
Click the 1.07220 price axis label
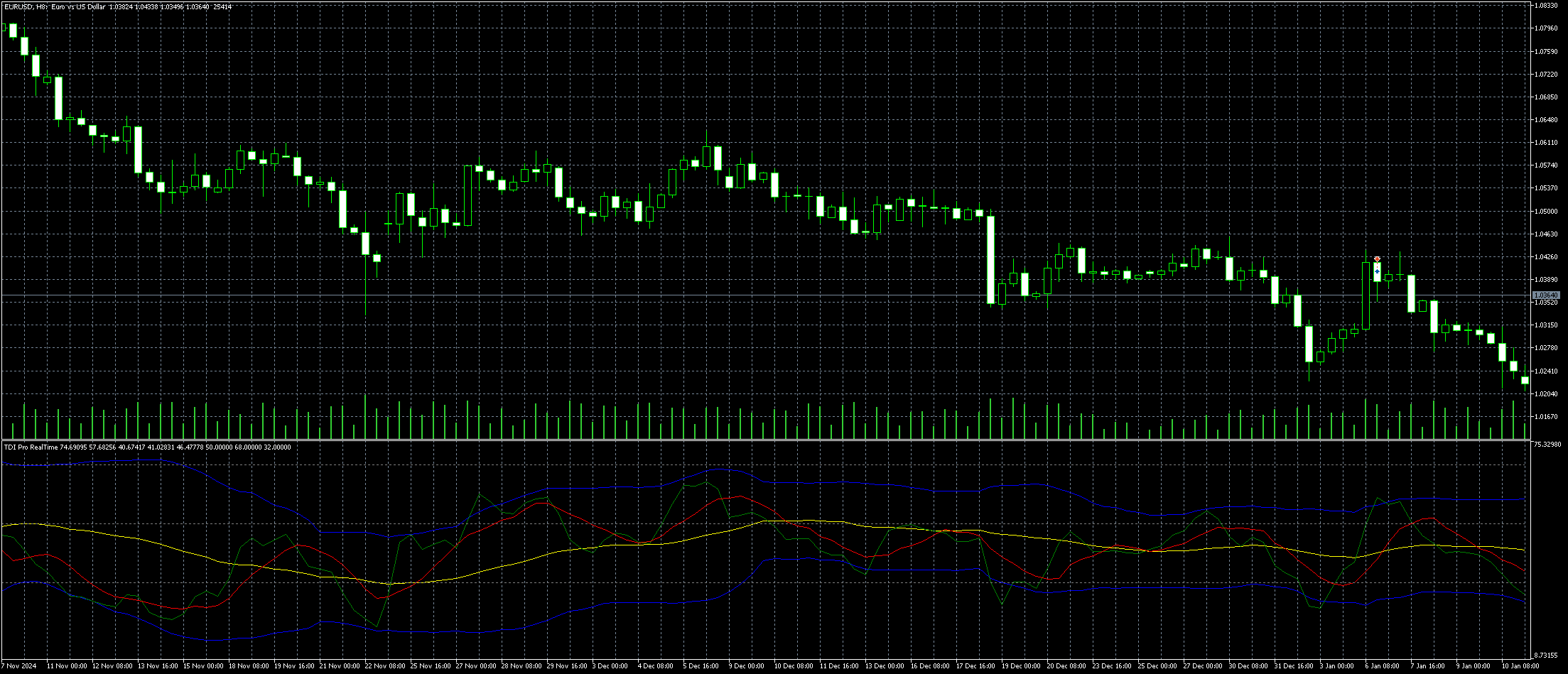(x=1545, y=74)
